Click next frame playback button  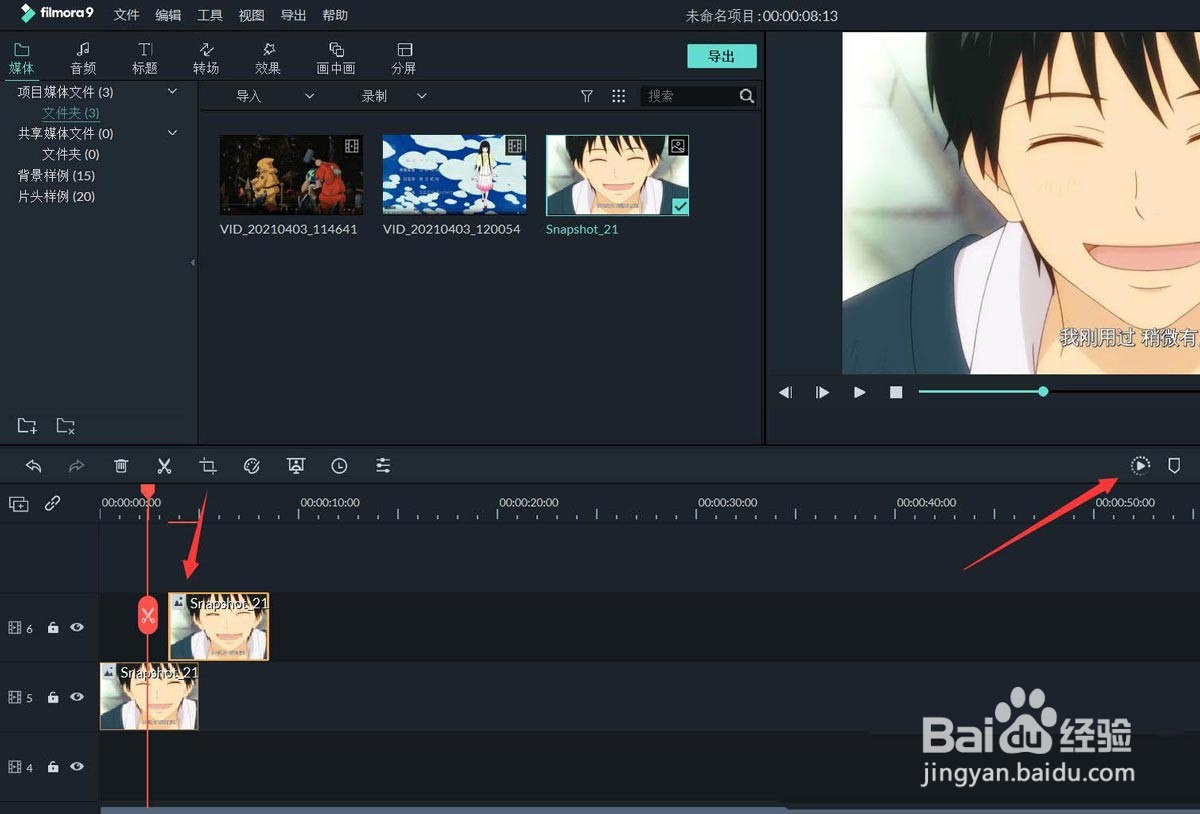(x=822, y=392)
